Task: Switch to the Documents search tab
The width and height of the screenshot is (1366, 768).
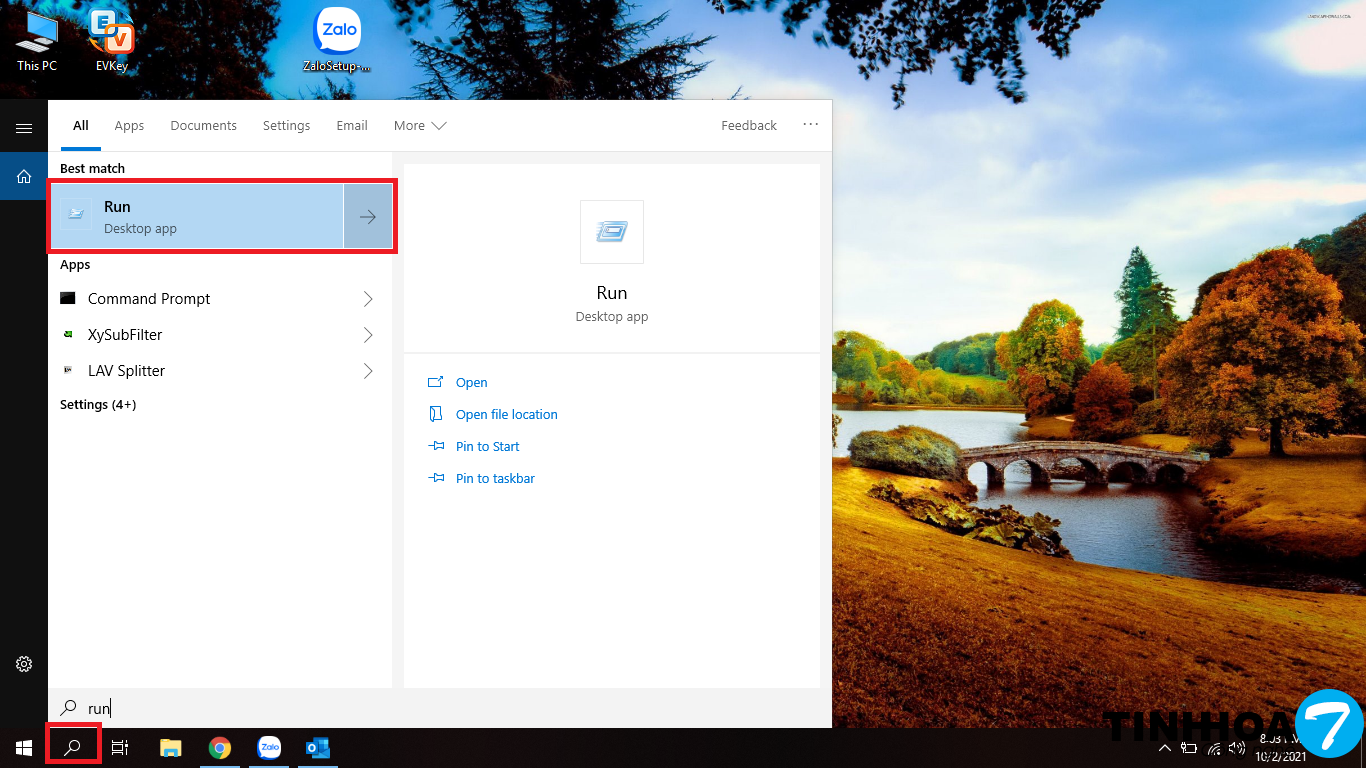Action: [x=203, y=126]
